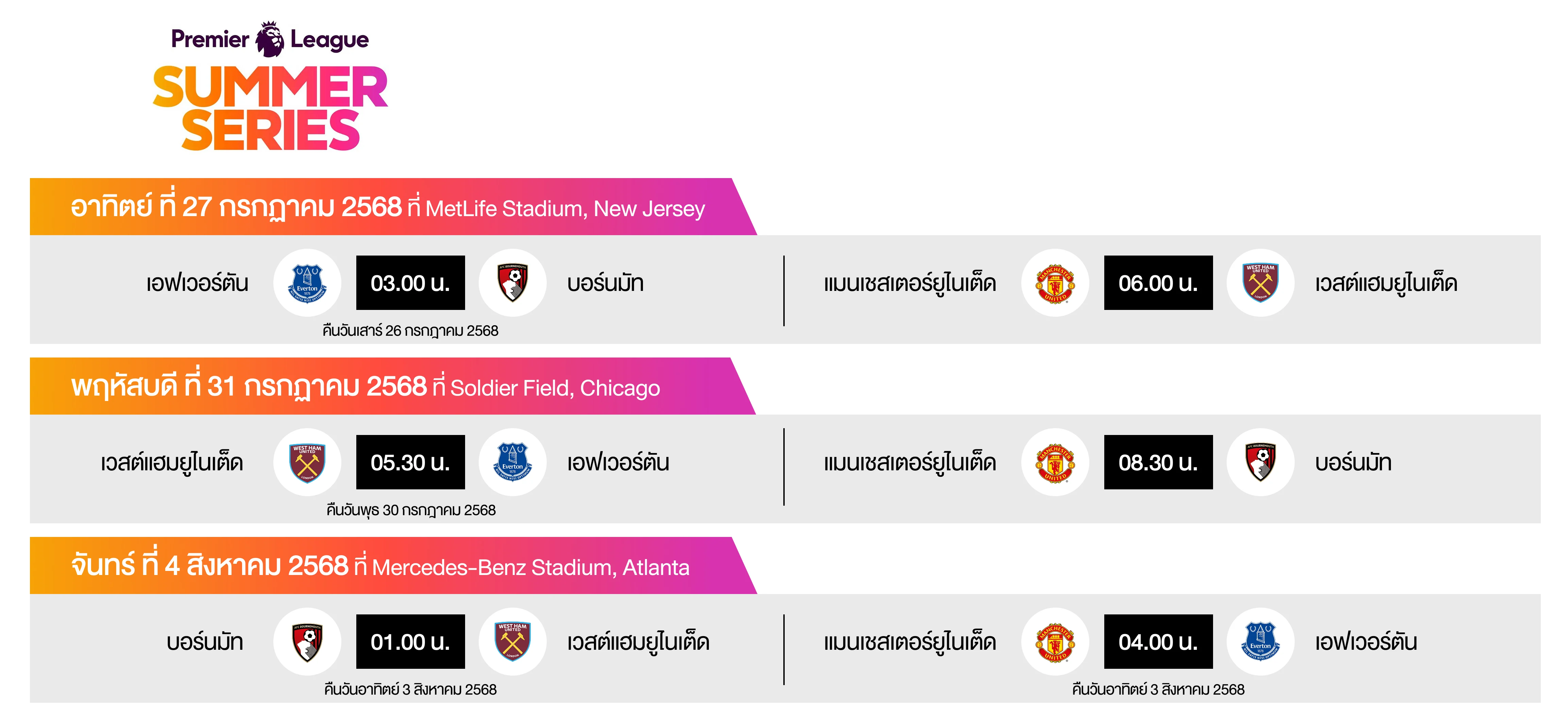Click Manchester United crest in 04.00 match
Screen dimensions: 1568x715
[1055, 642]
